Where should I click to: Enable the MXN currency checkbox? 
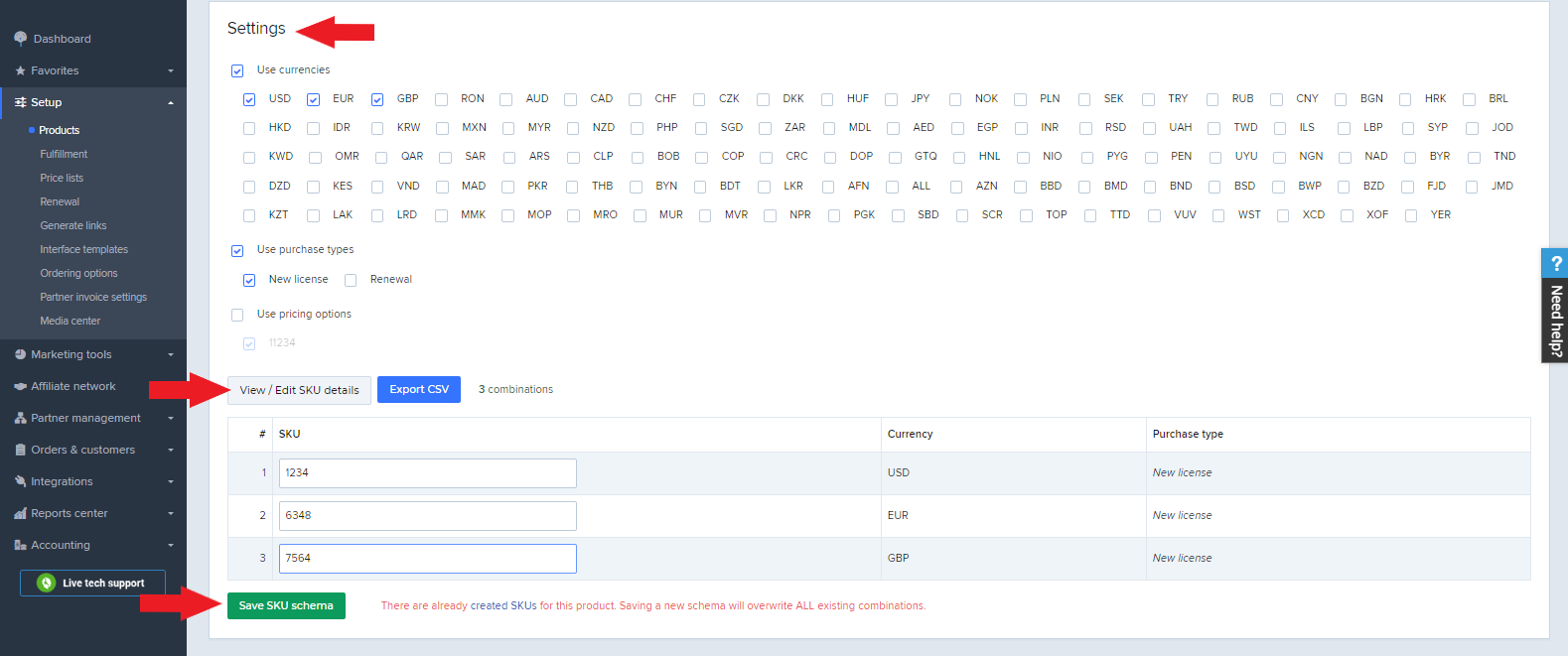point(442,128)
